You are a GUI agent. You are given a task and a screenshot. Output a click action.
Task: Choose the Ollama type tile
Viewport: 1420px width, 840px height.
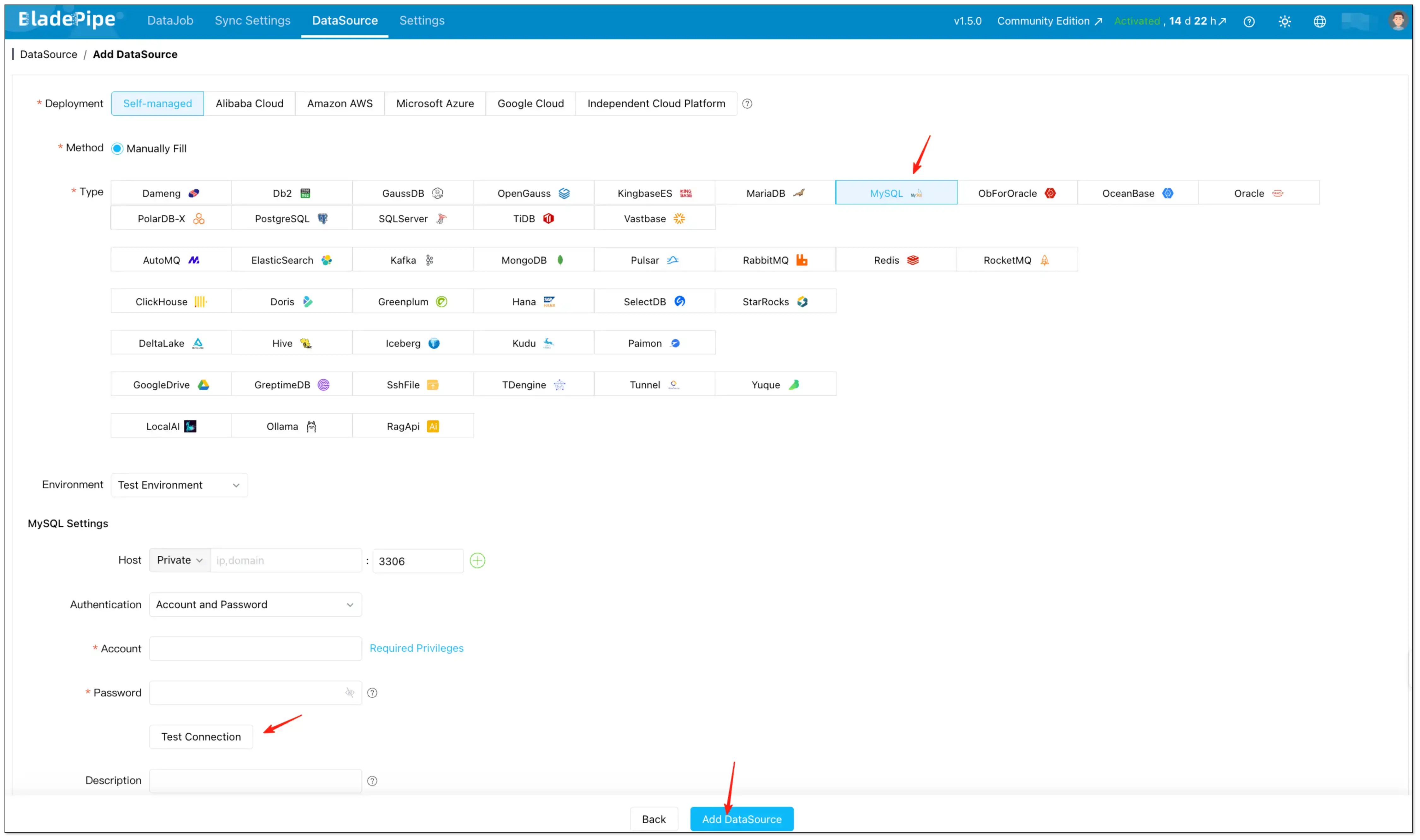[x=292, y=427]
